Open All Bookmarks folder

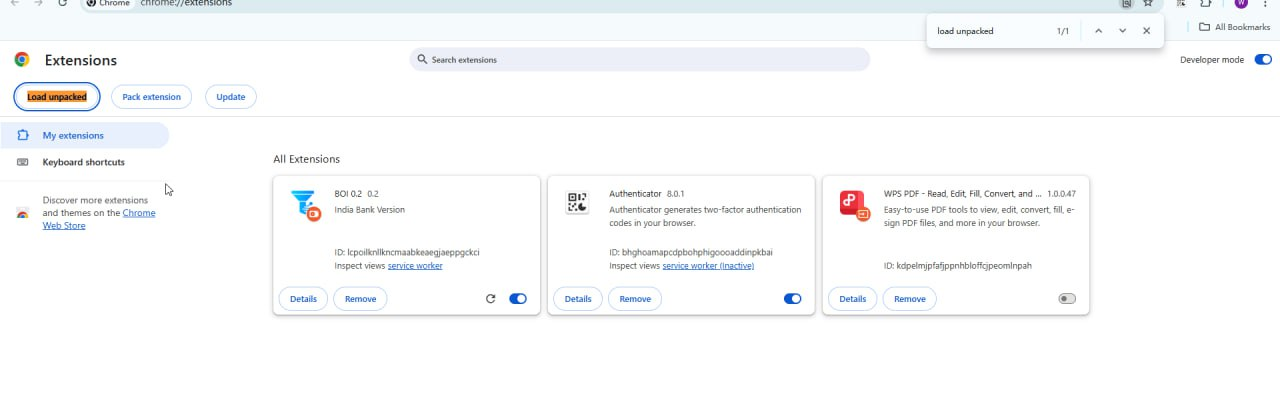[1235, 27]
